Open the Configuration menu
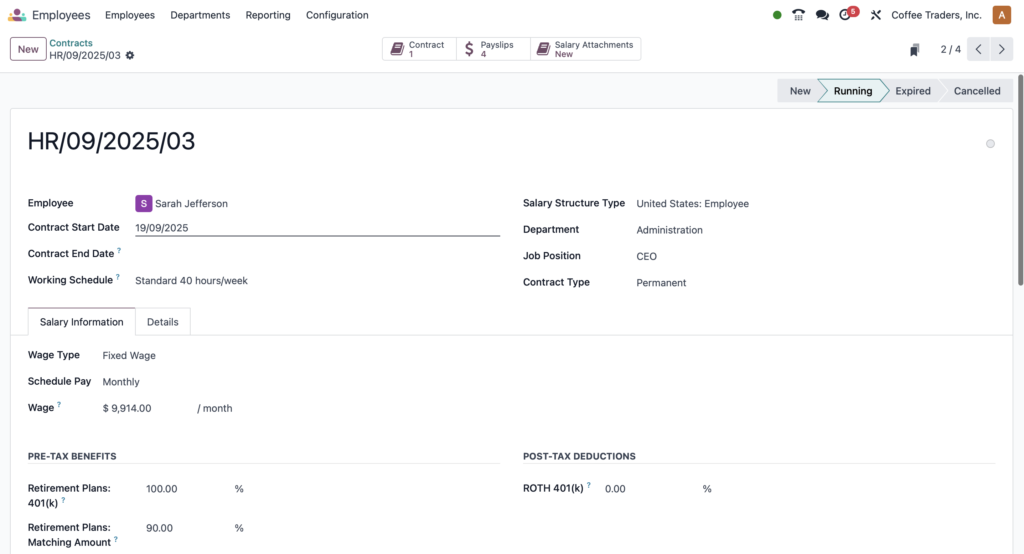 (x=337, y=15)
